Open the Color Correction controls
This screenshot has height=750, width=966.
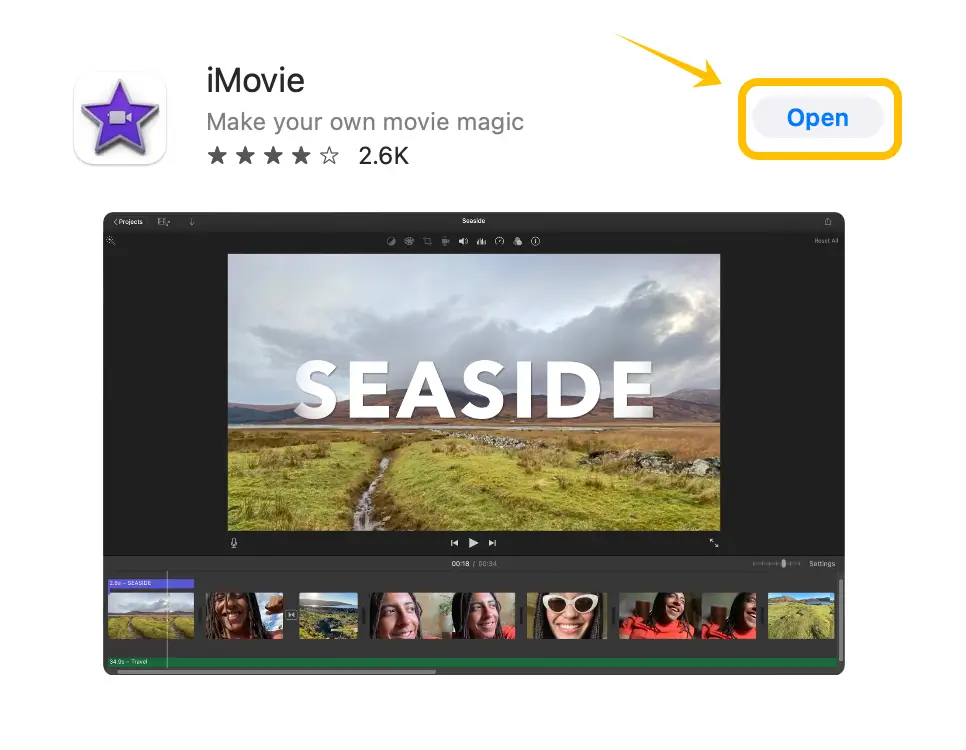(409, 241)
